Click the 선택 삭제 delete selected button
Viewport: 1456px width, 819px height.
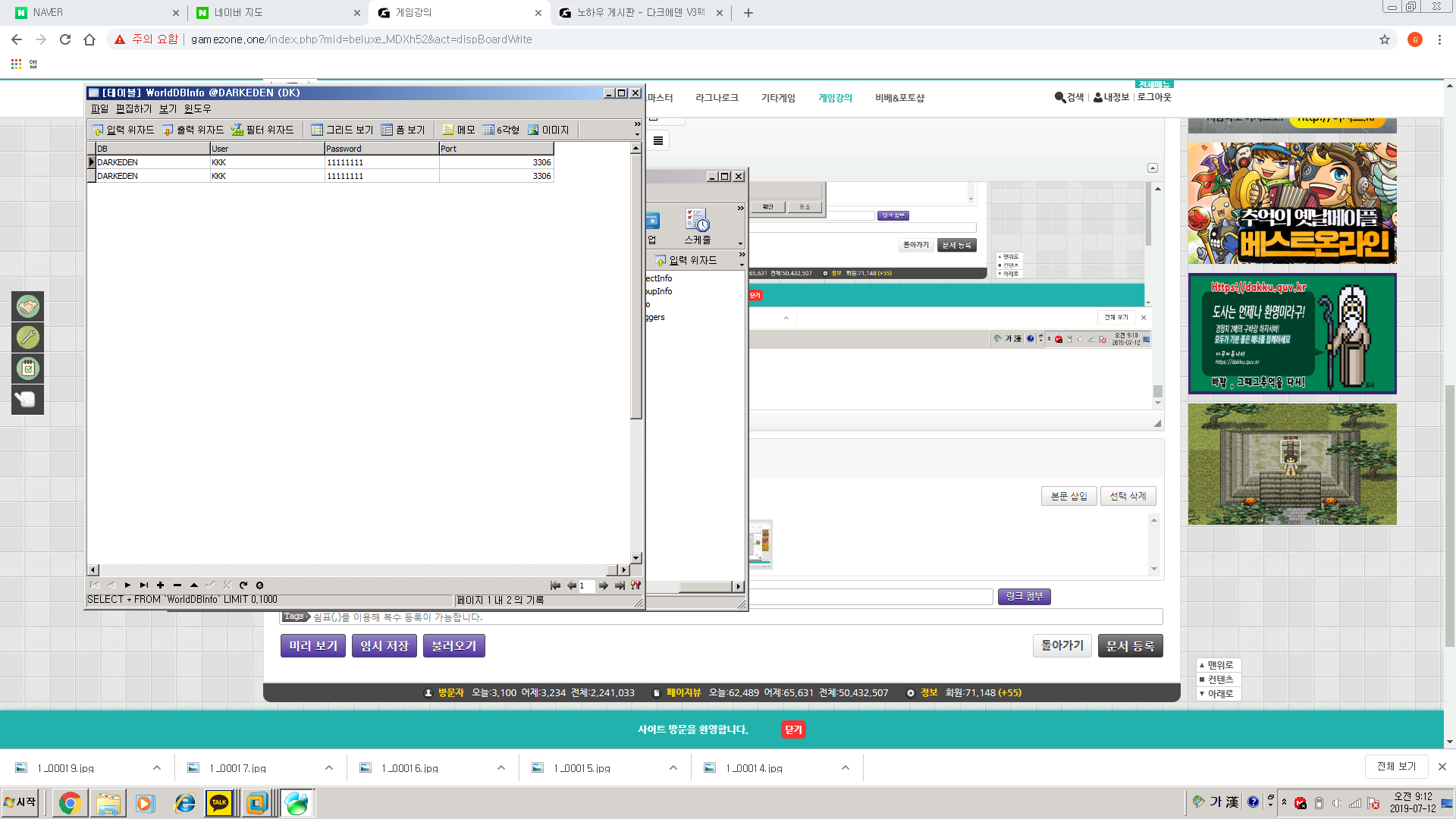tap(1128, 496)
